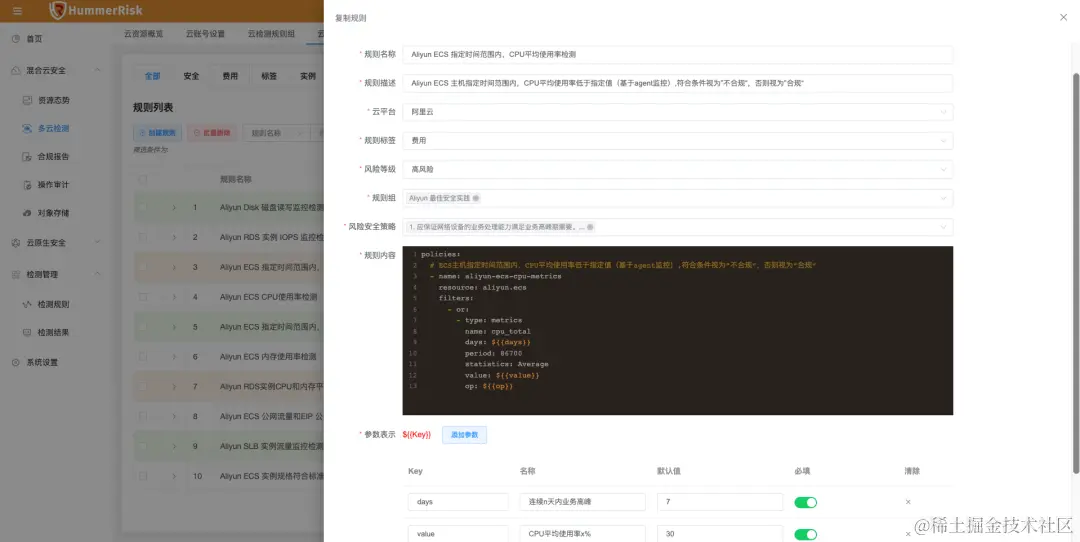This screenshot has height=542, width=1080.
Task: Click the 规则名称 input field
Action: click(x=678, y=54)
